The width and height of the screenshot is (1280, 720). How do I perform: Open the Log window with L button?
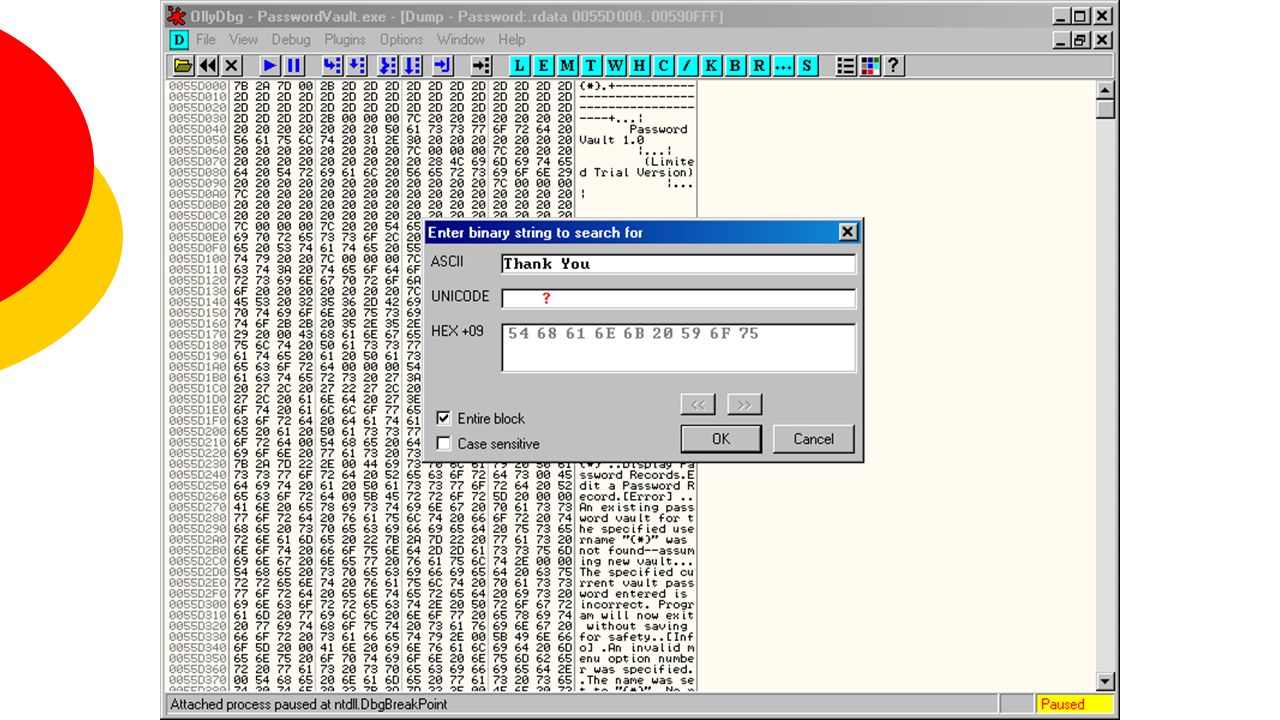pos(519,65)
